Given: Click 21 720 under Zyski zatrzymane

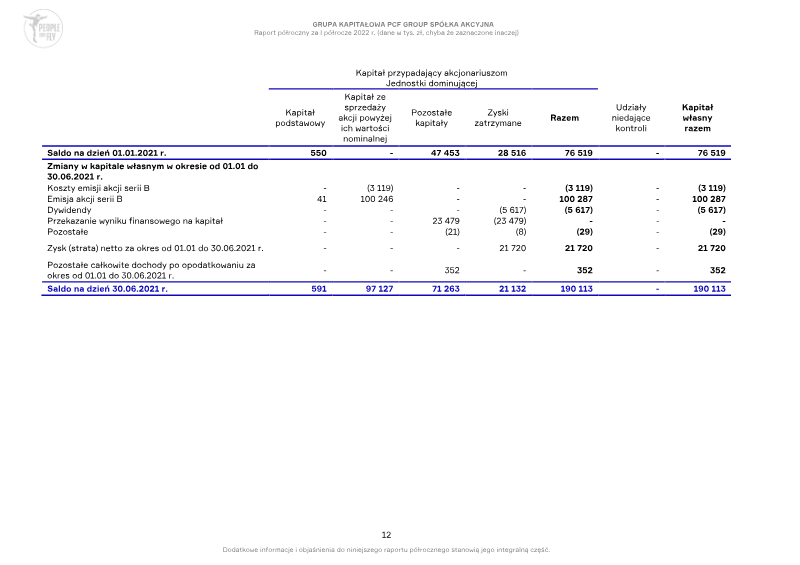Looking at the screenshot, I should [x=513, y=249].
